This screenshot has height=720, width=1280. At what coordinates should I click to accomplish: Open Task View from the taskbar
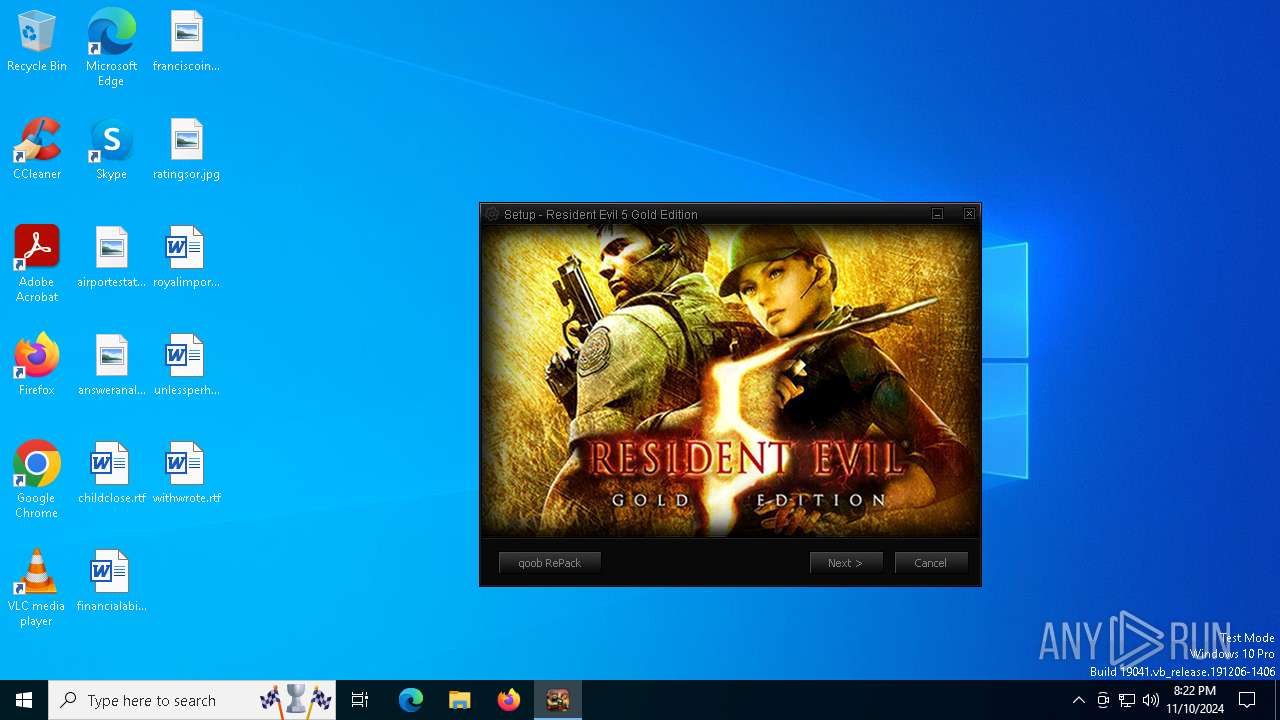coord(360,700)
